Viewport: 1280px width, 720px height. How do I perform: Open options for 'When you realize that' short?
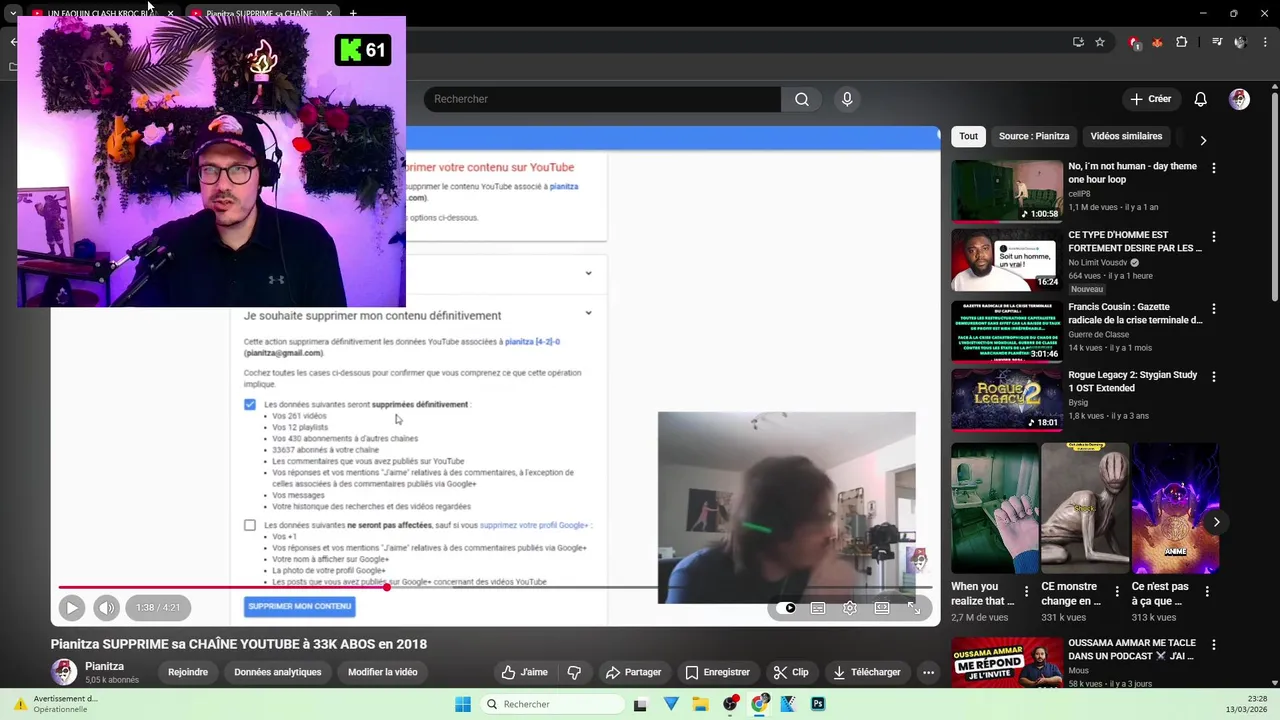point(1026,592)
